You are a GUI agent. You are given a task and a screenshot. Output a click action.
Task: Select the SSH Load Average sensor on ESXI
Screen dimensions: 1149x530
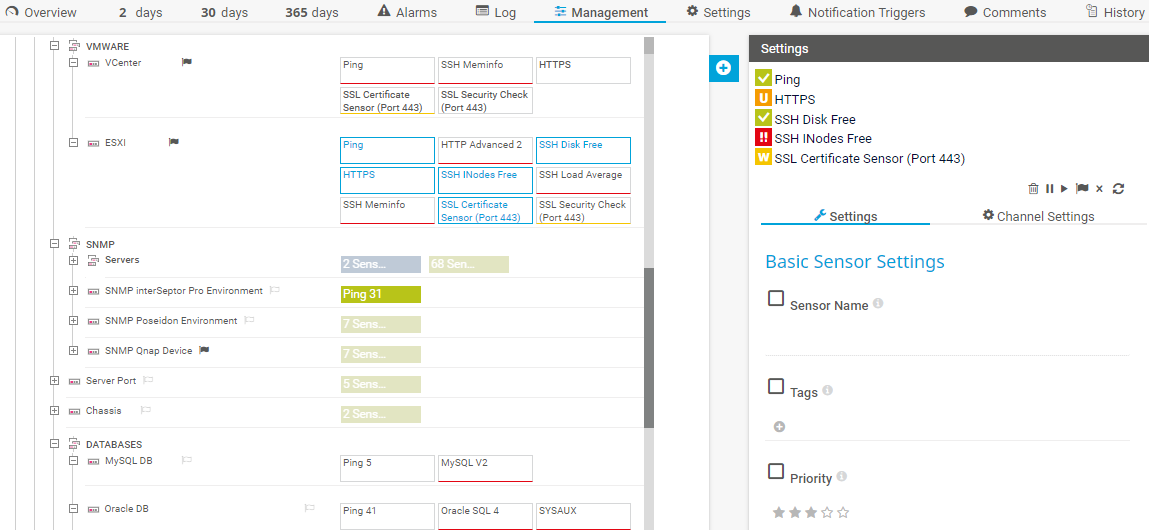(583, 180)
